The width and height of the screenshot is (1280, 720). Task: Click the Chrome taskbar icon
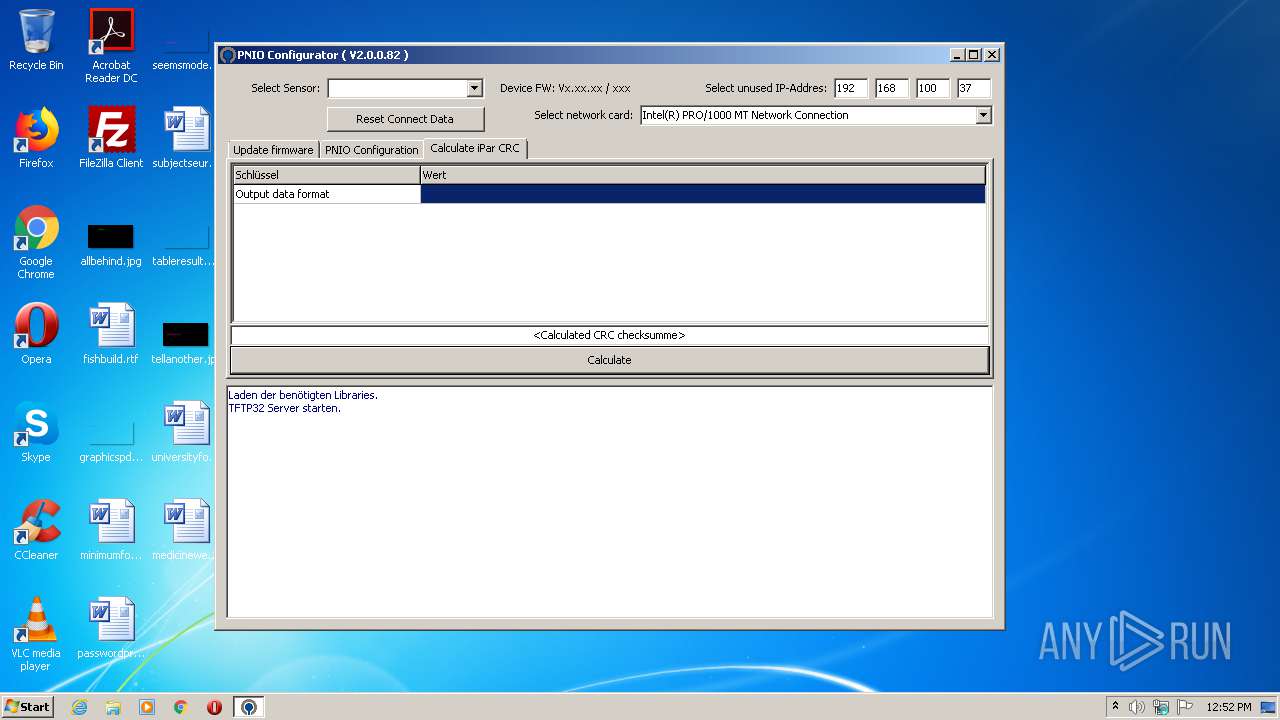pos(181,707)
